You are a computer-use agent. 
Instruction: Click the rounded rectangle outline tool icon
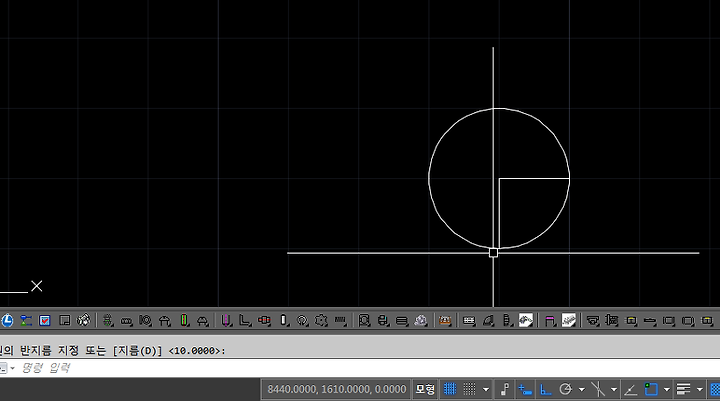pyautogui.click(x=688, y=321)
